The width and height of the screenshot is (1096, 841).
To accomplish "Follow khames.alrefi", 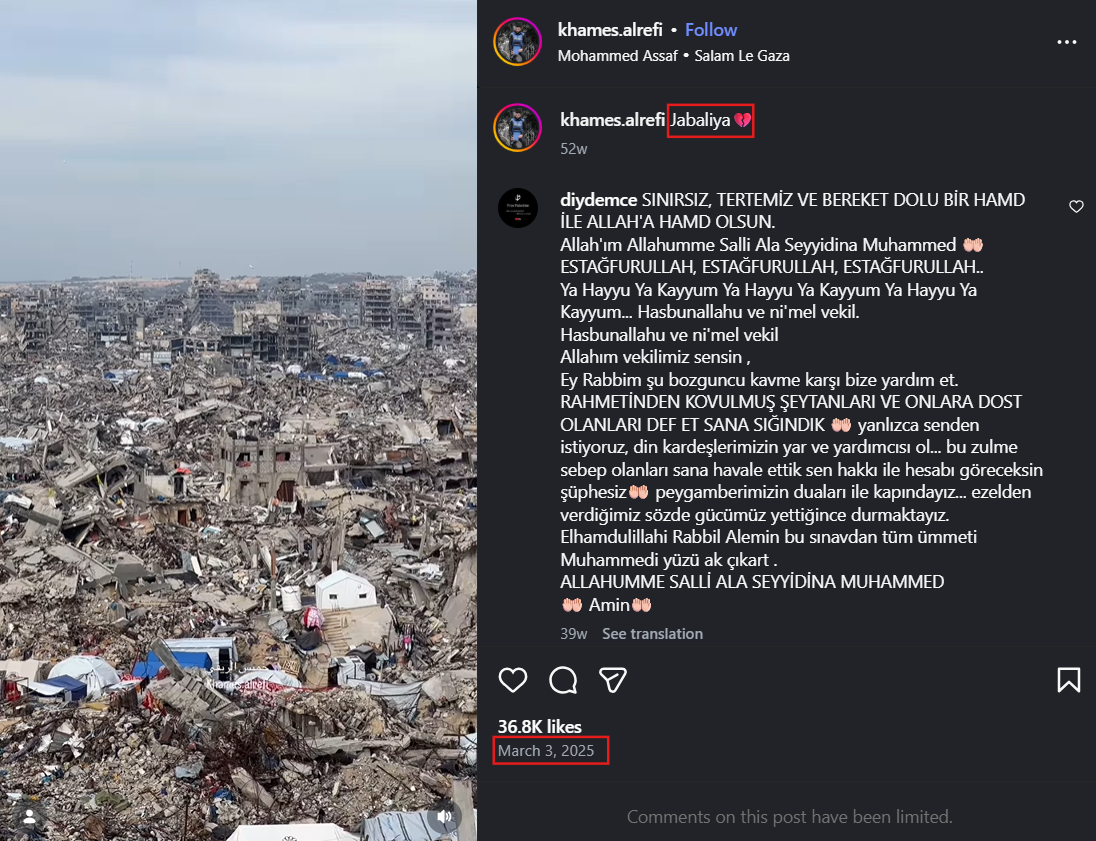I will point(711,30).
